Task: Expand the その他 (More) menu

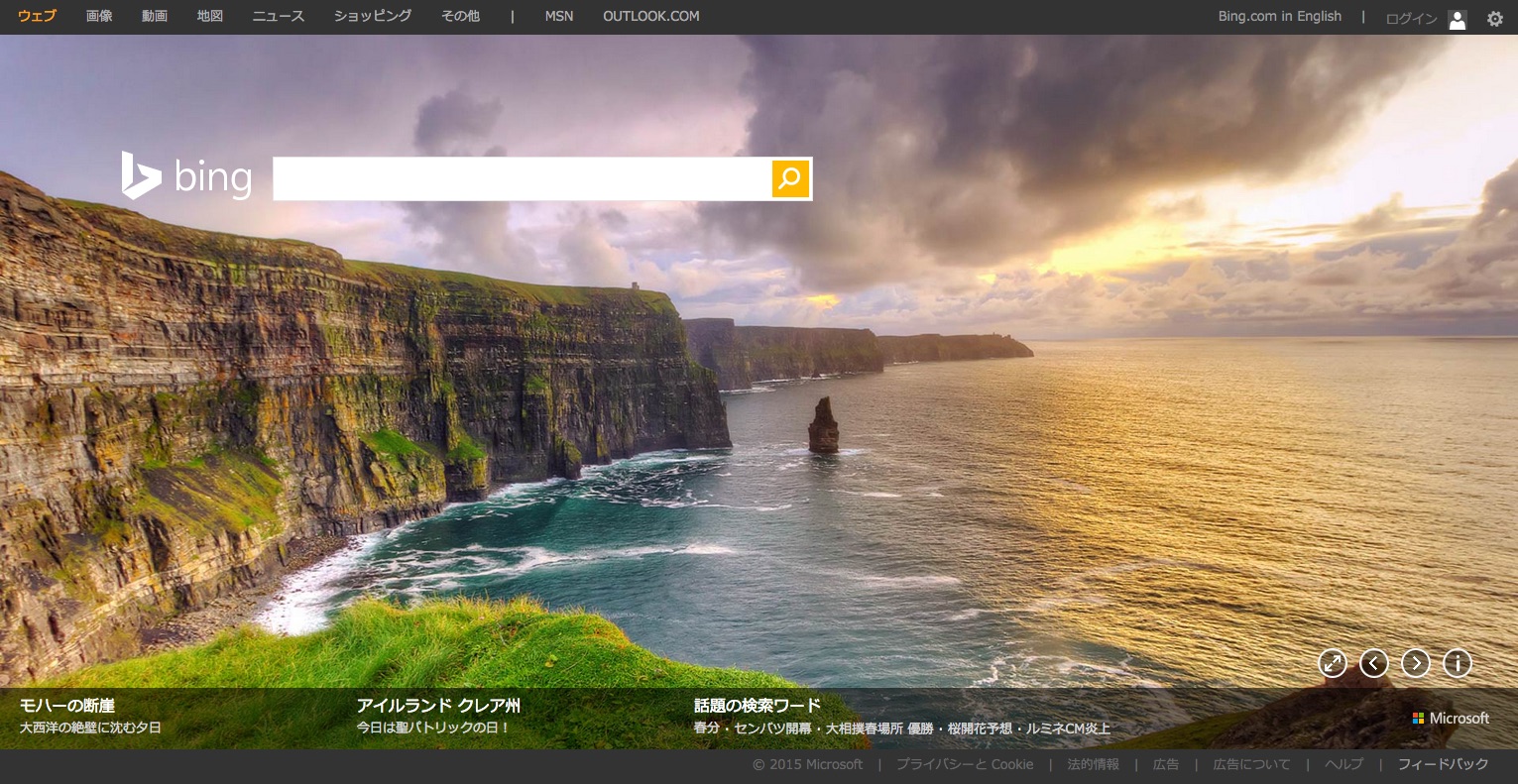Action: coord(460,17)
